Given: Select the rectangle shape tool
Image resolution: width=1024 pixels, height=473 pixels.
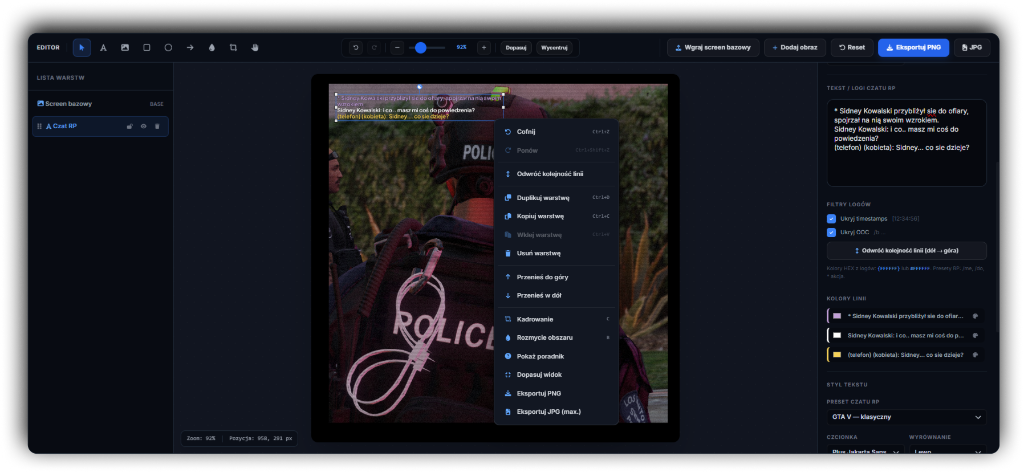Looking at the screenshot, I should [x=146, y=48].
